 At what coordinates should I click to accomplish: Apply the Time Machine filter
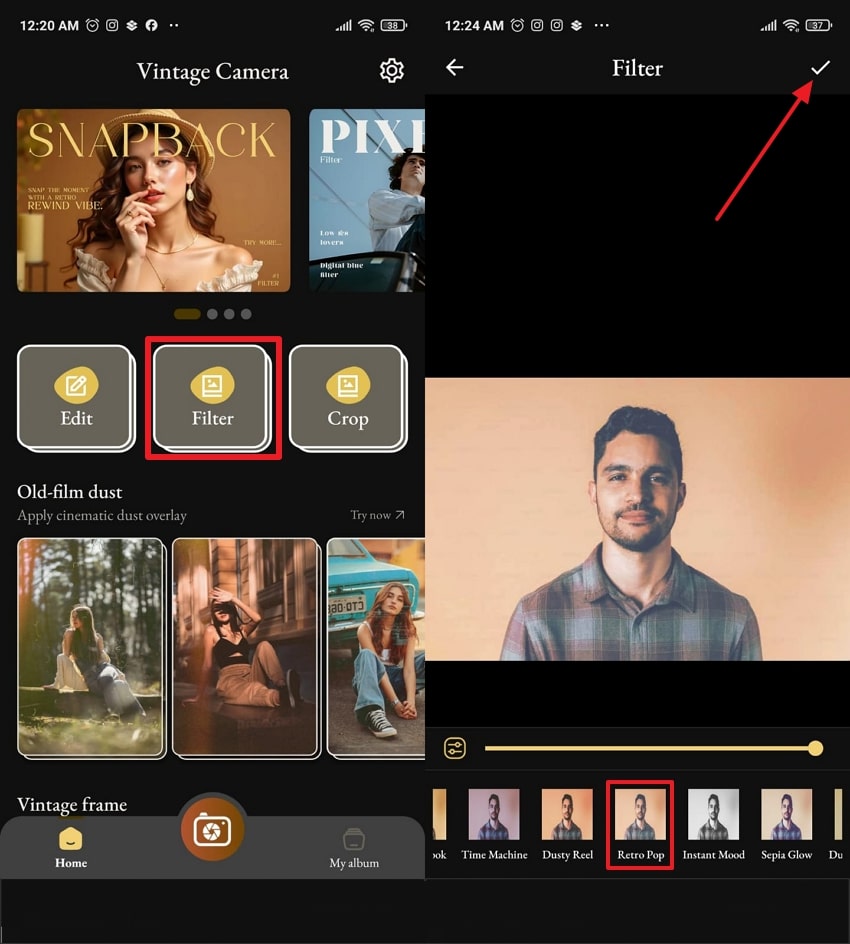494,824
